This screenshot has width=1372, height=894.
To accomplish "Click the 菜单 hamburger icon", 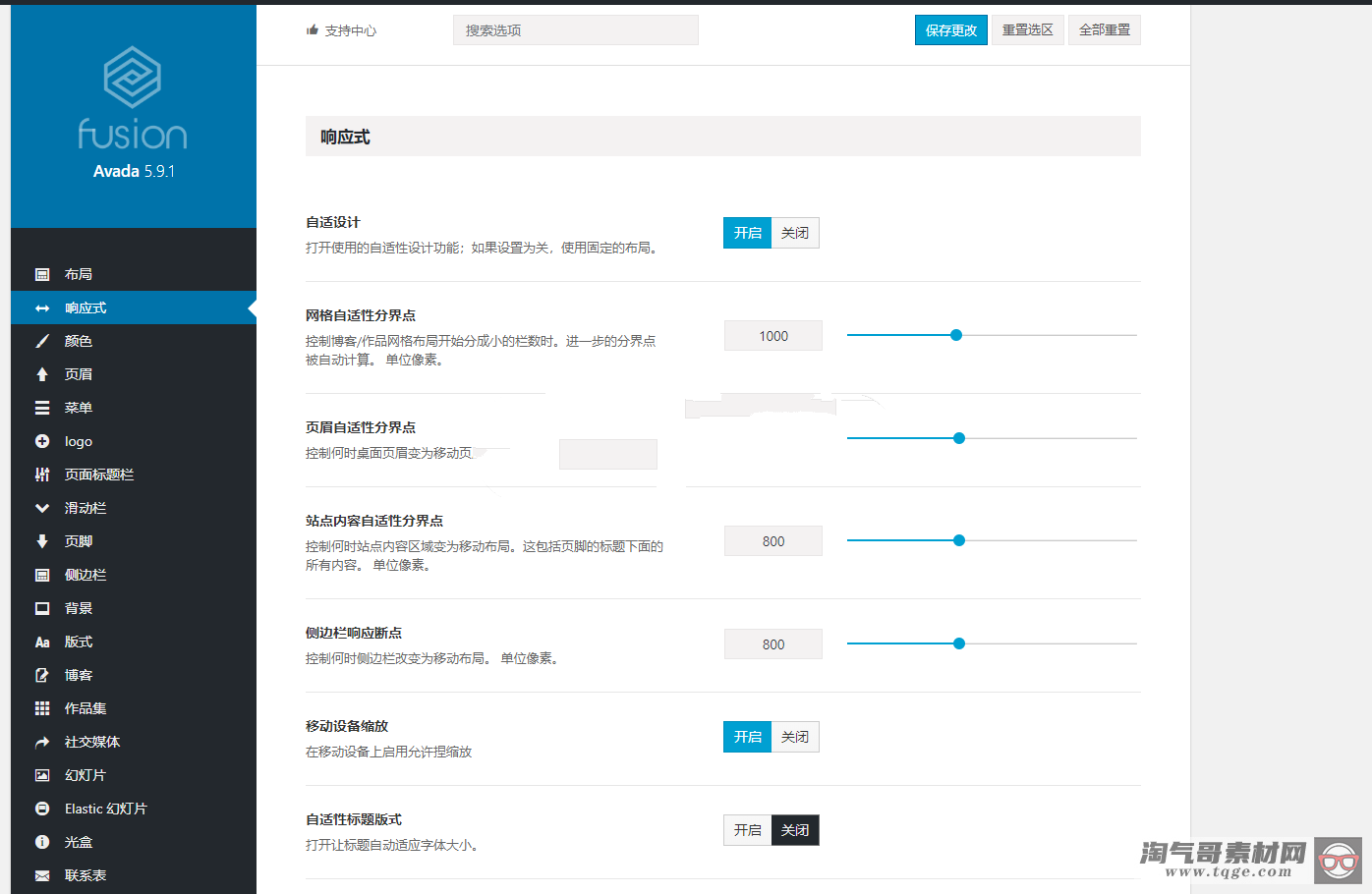I will [42, 408].
